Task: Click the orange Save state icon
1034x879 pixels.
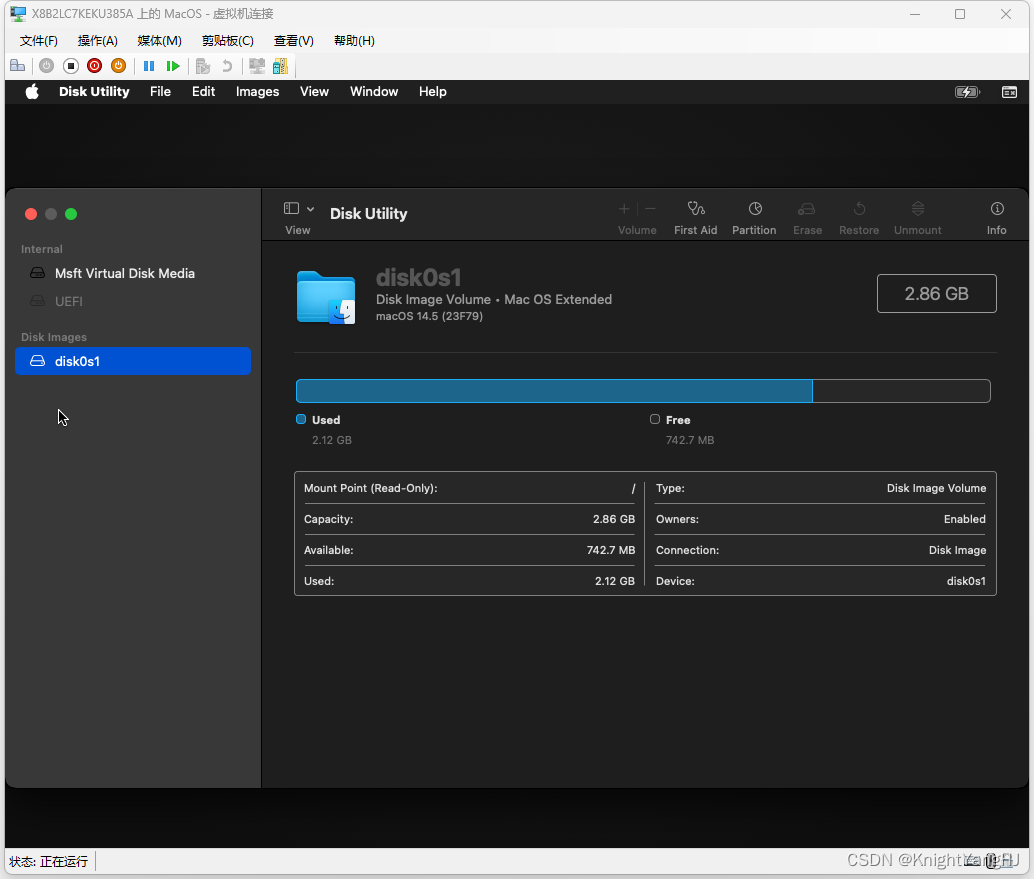Action: pos(119,66)
